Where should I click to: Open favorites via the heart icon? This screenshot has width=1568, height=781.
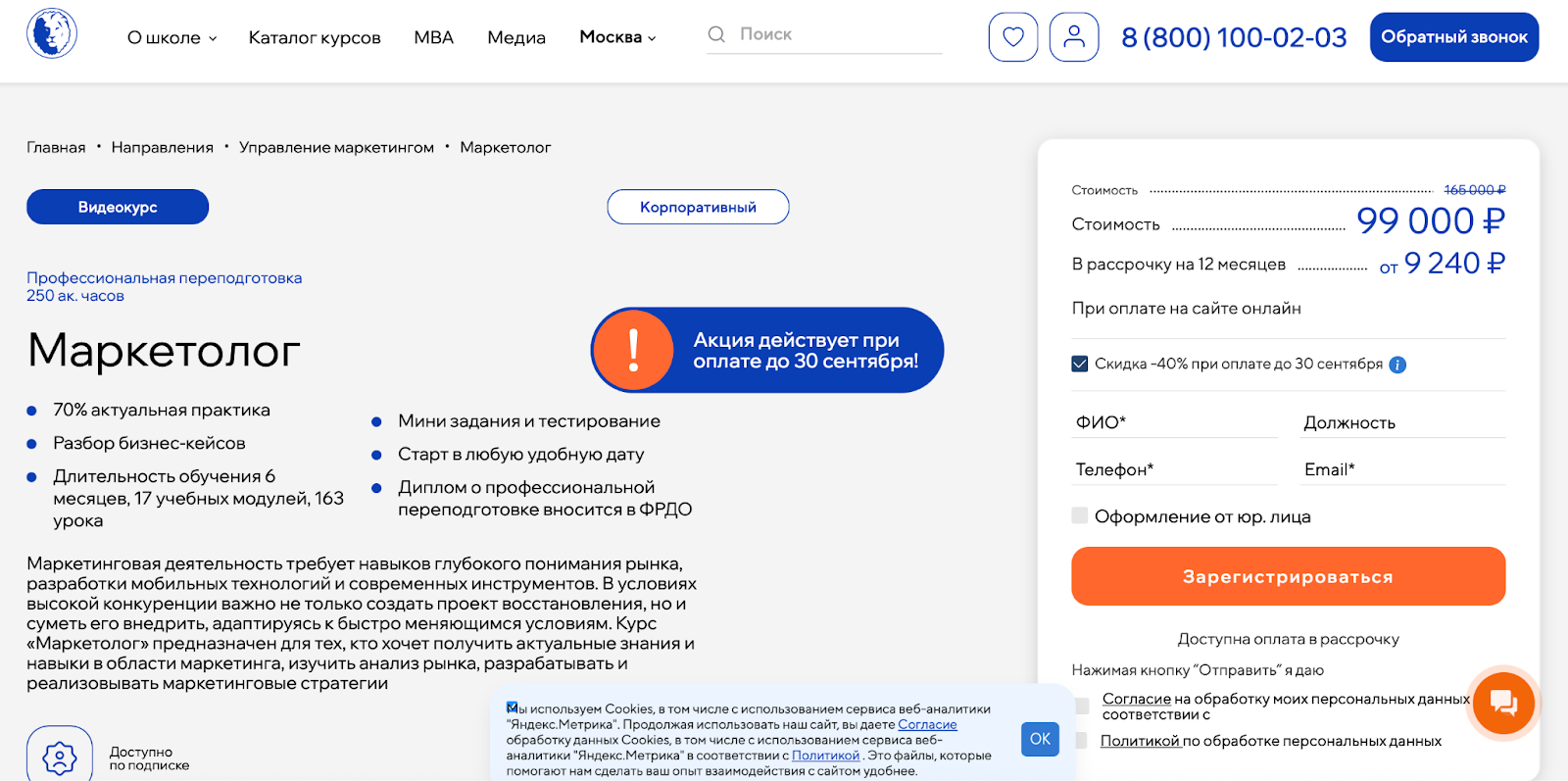[x=1013, y=37]
